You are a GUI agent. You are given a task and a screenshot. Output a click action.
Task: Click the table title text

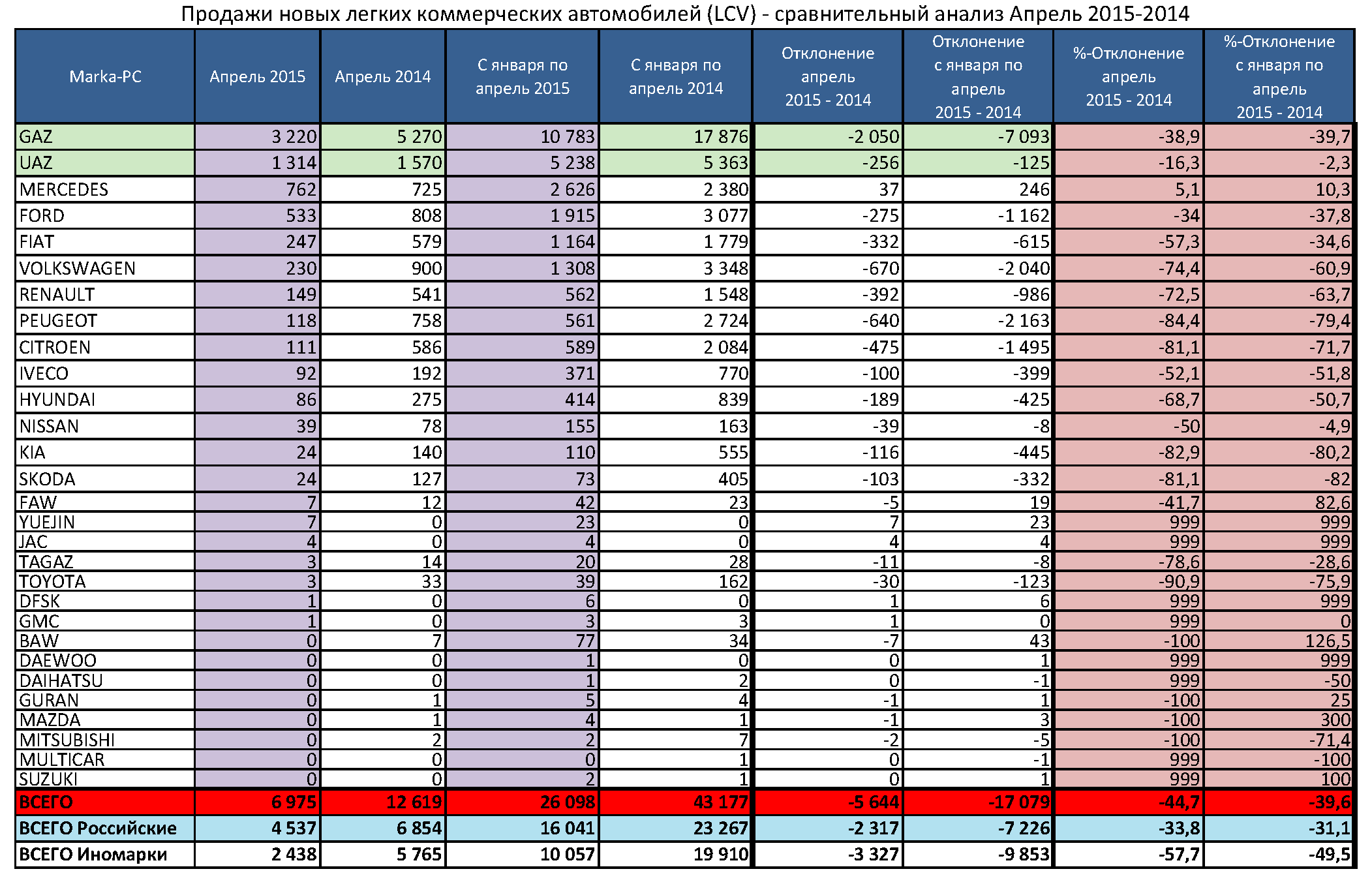(x=685, y=14)
